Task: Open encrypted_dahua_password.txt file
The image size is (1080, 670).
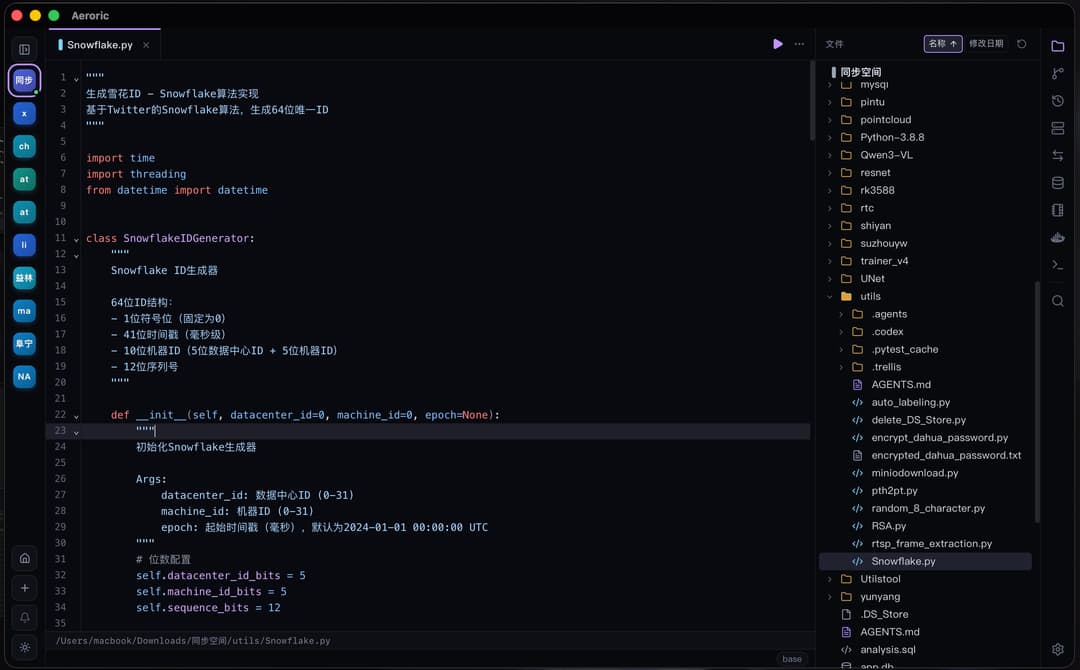Action: point(926,455)
